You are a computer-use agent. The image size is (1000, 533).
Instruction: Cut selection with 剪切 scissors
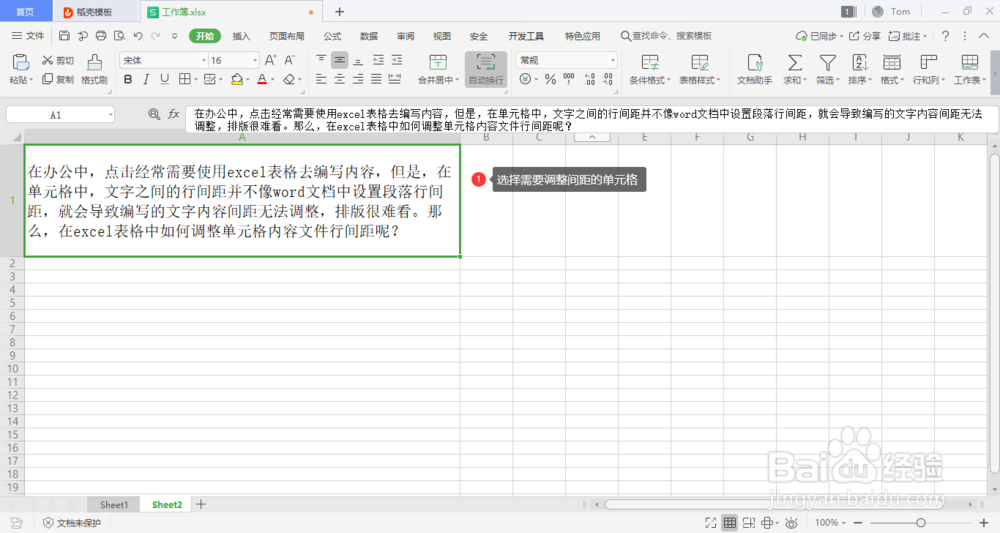point(57,60)
